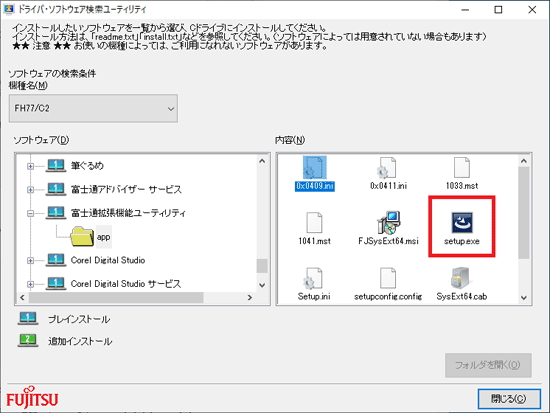Select the SysExt64.cab cabinet icon
550x413 pixels.
pos(460,278)
